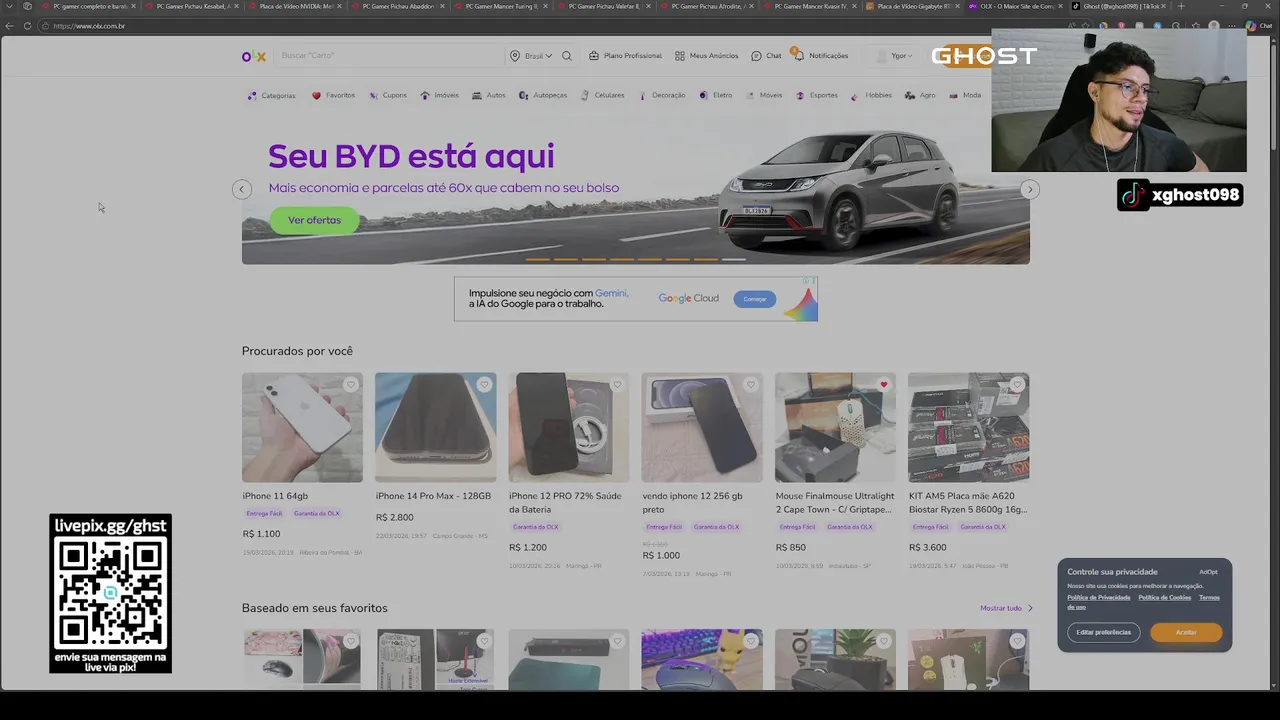Switch to the PC Gamer Pichau Kesabel tab

[x=194, y=6]
